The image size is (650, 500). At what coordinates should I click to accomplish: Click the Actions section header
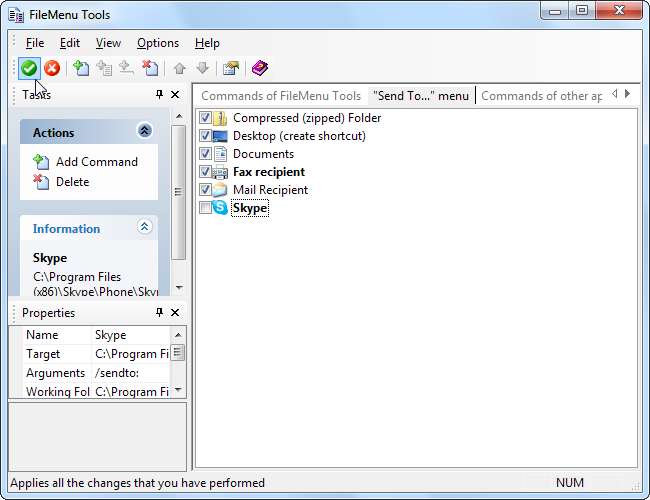[89, 132]
